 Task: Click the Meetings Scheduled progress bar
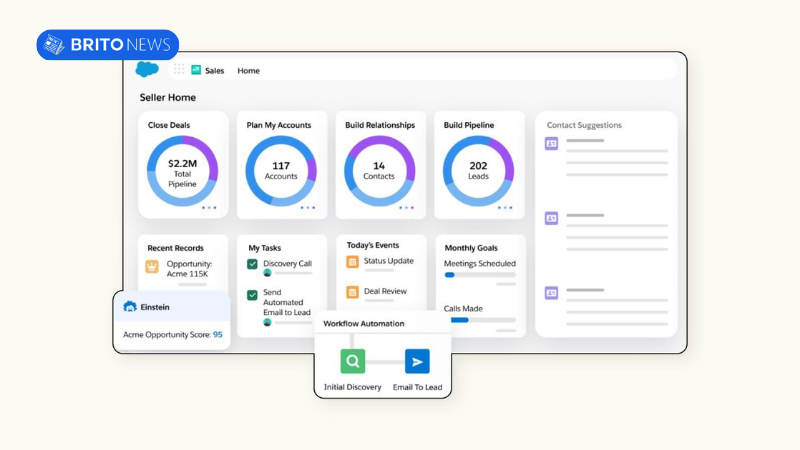point(480,275)
